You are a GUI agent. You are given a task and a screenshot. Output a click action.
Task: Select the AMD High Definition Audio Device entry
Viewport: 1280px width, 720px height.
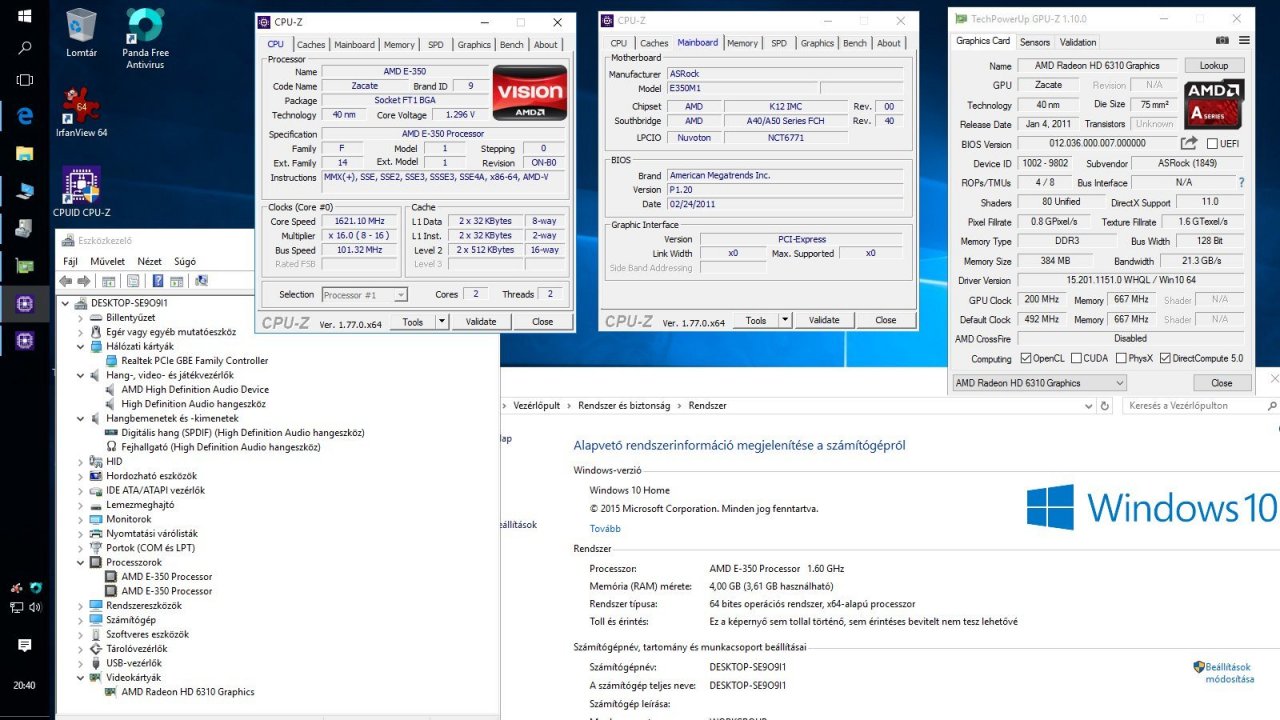[195, 389]
